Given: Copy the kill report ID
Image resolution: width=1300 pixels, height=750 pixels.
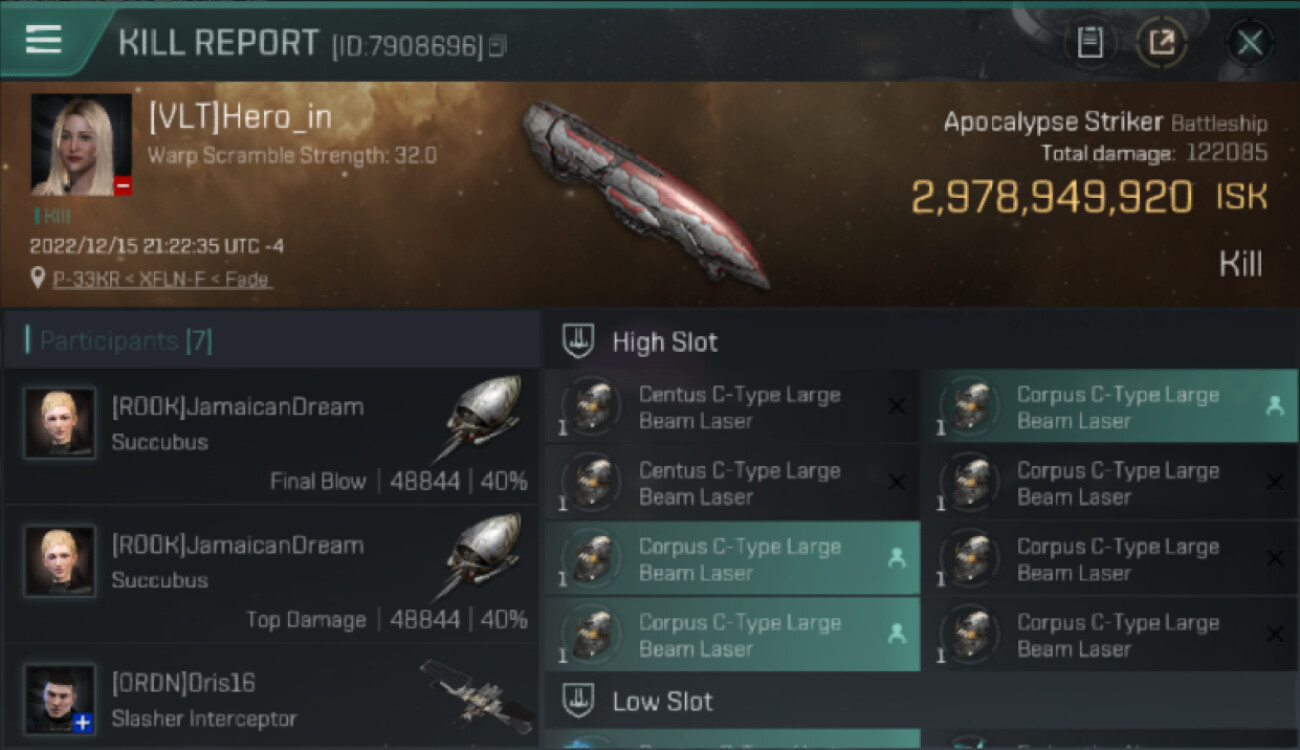Looking at the screenshot, I should [x=497, y=46].
